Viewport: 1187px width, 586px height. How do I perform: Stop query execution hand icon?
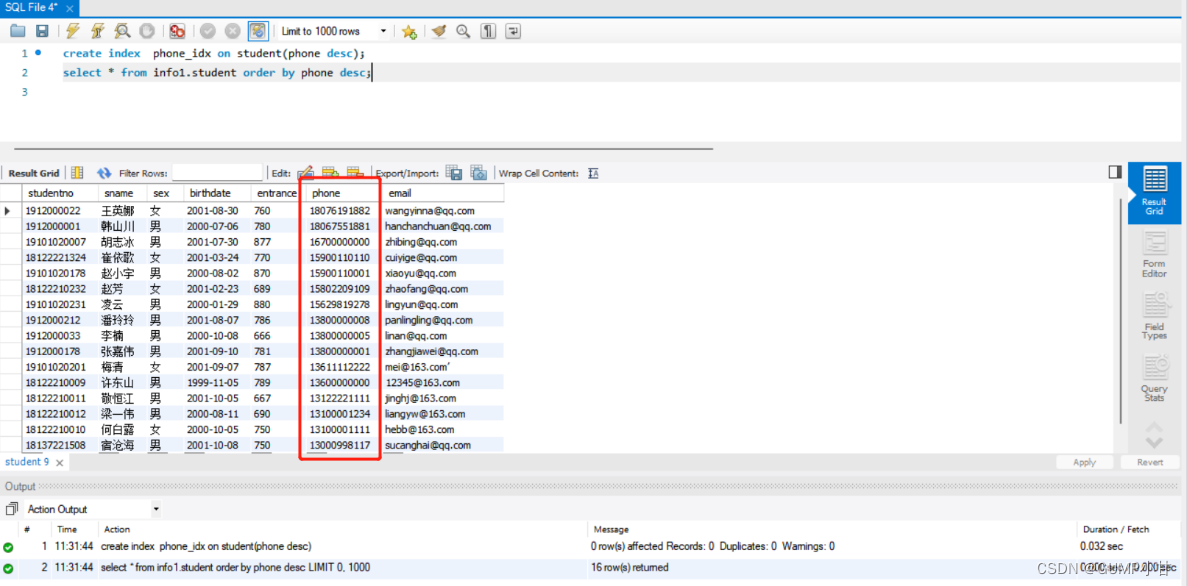click(147, 31)
